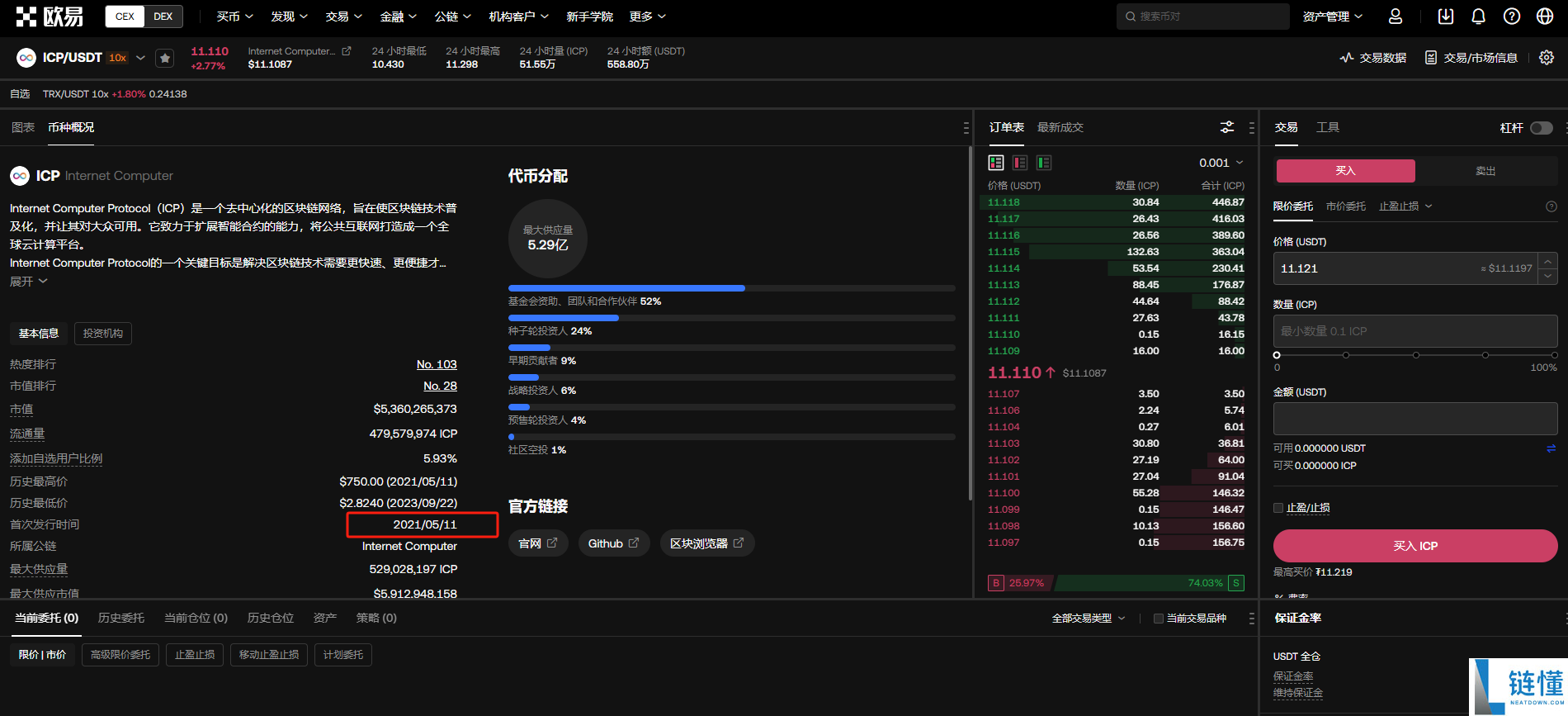Show buy-orders-only order book view
Screen dimensions: 1568x716
pyautogui.click(x=1044, y=163)
